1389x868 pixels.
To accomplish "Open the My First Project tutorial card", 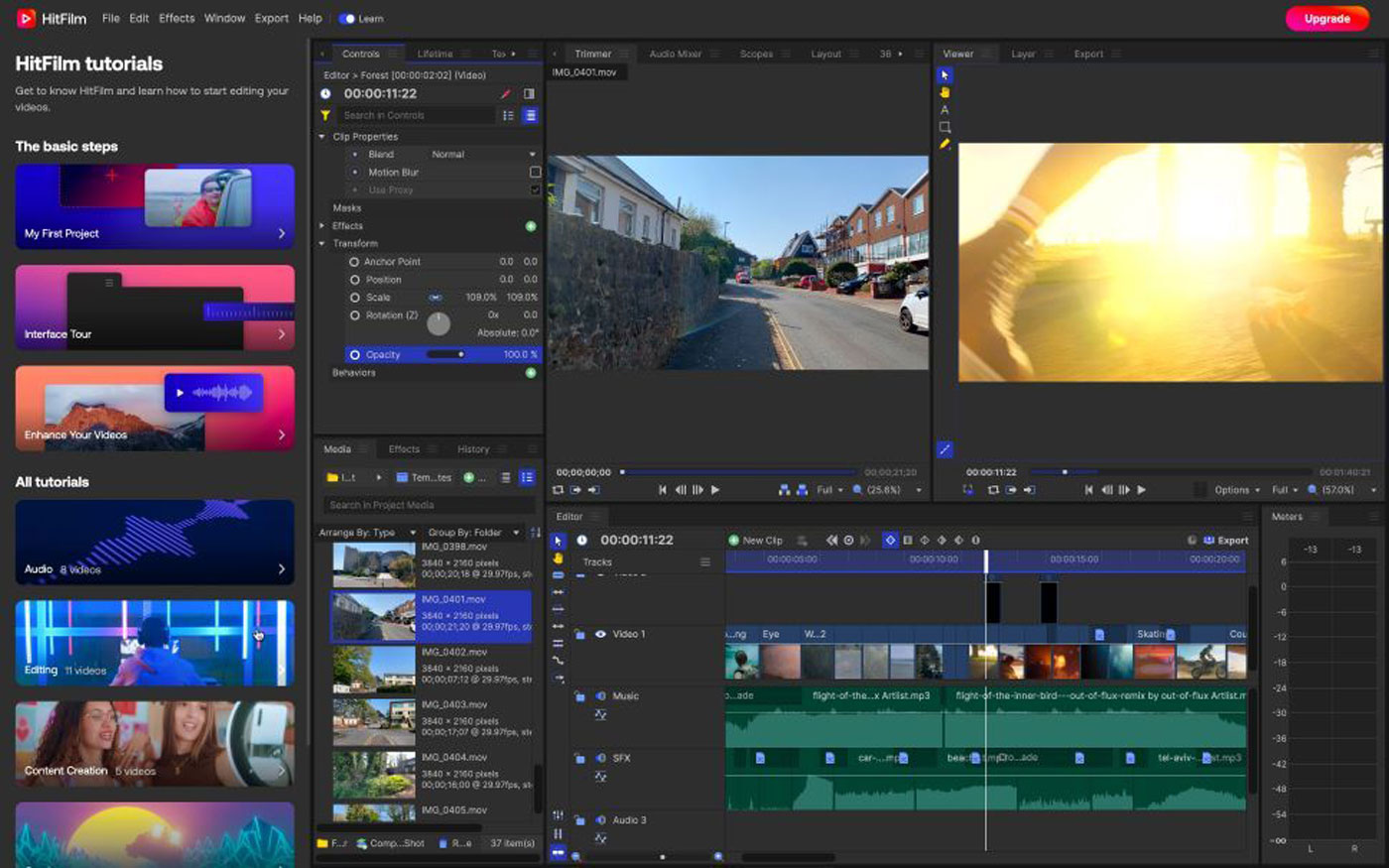I will (x=155, y=206).
